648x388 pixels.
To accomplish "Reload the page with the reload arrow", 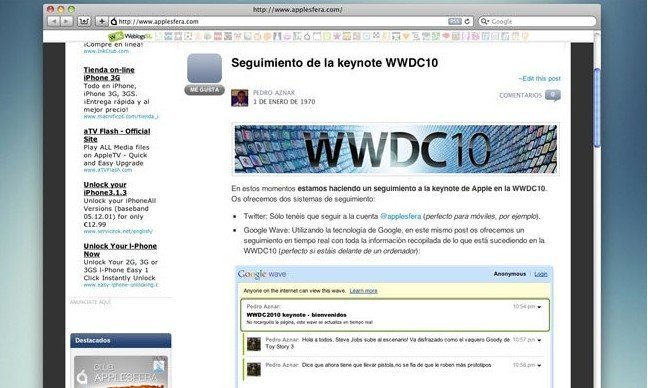I will click(x=467, y=21).
